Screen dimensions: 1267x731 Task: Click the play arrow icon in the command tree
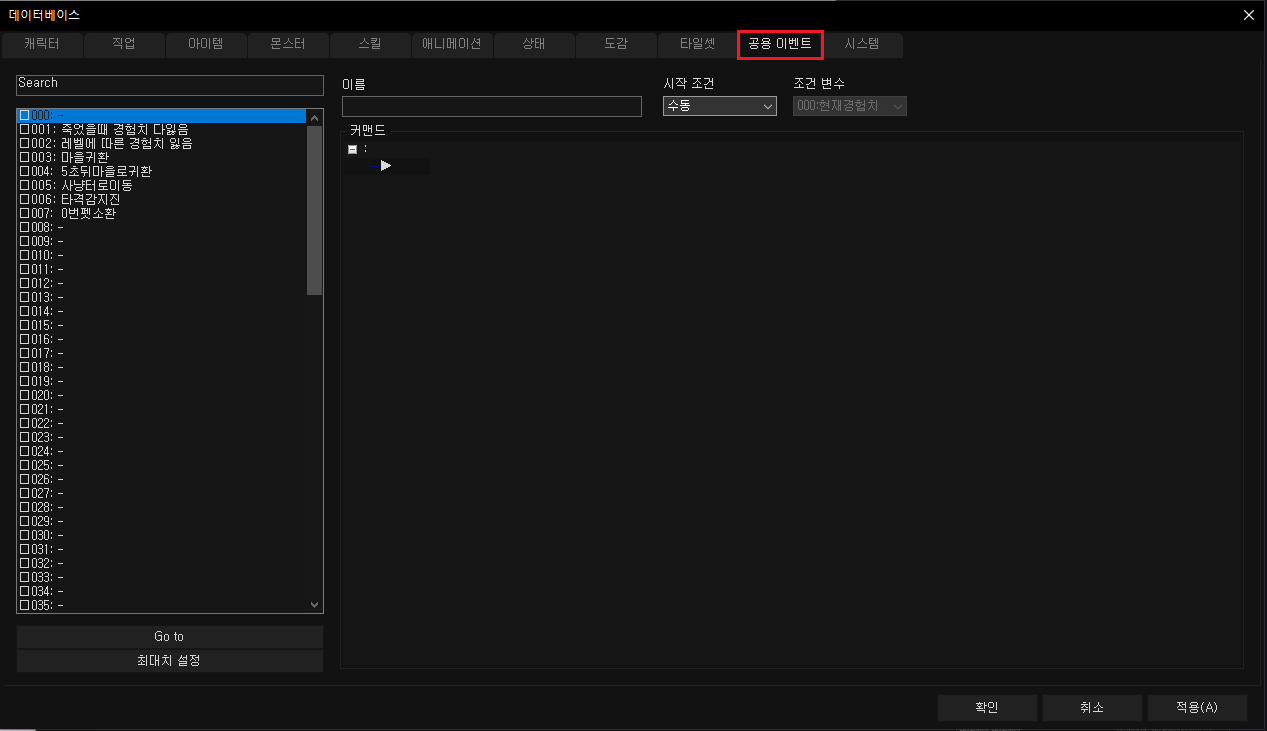click(386, 166)
